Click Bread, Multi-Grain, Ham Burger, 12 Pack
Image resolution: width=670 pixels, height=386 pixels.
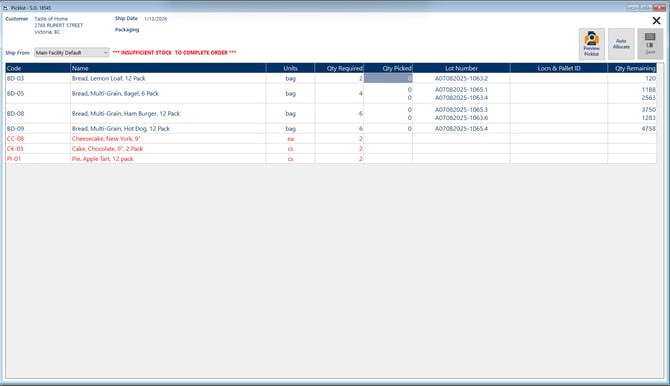(x=126, y=113)
